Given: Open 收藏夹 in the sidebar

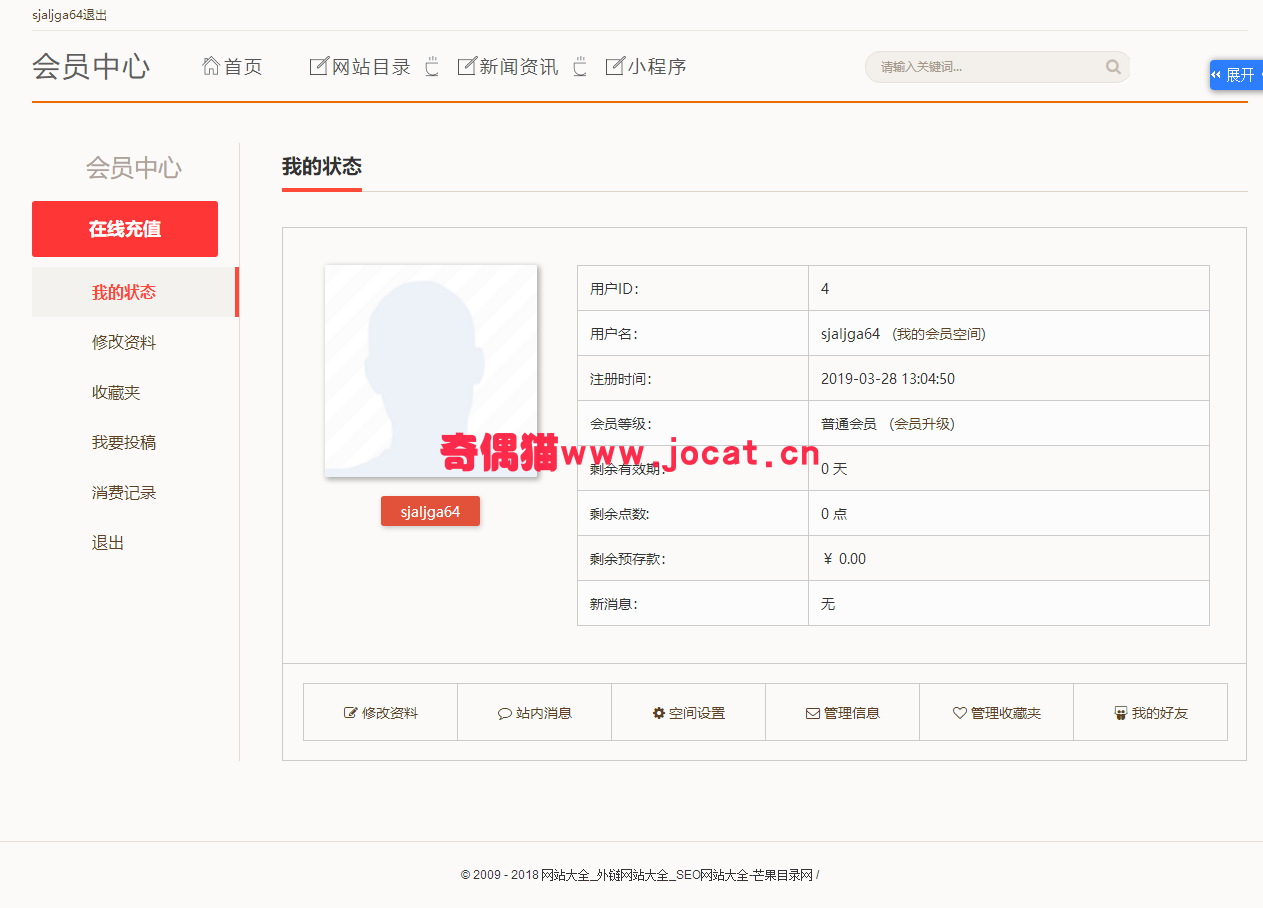Looking at the screenshot, I should pyautogui.click(x=116, y=392).
